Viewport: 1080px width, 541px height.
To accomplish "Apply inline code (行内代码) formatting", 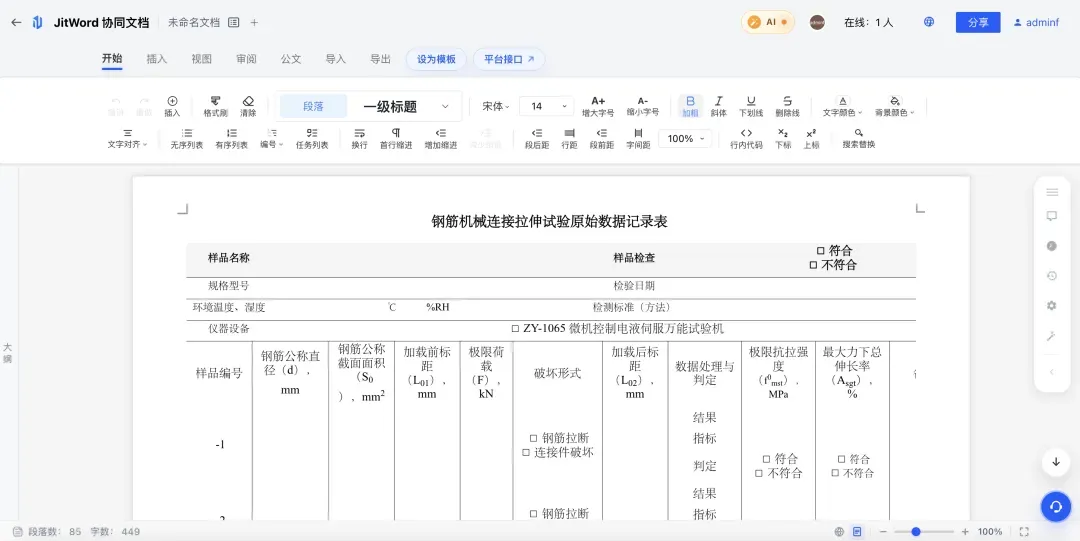I will pos(746,139).
